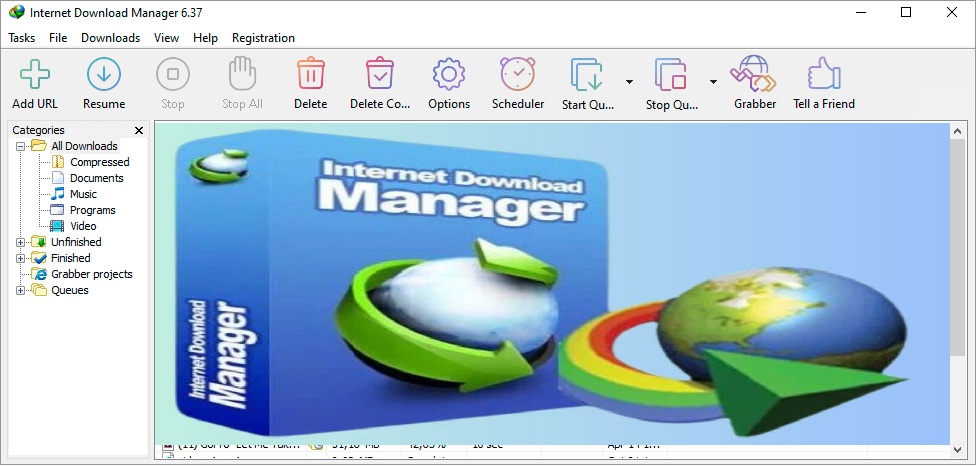The width and height of the screenshot is (976, 467).
Task: Close the Categories panel
Action: (139, 130)
